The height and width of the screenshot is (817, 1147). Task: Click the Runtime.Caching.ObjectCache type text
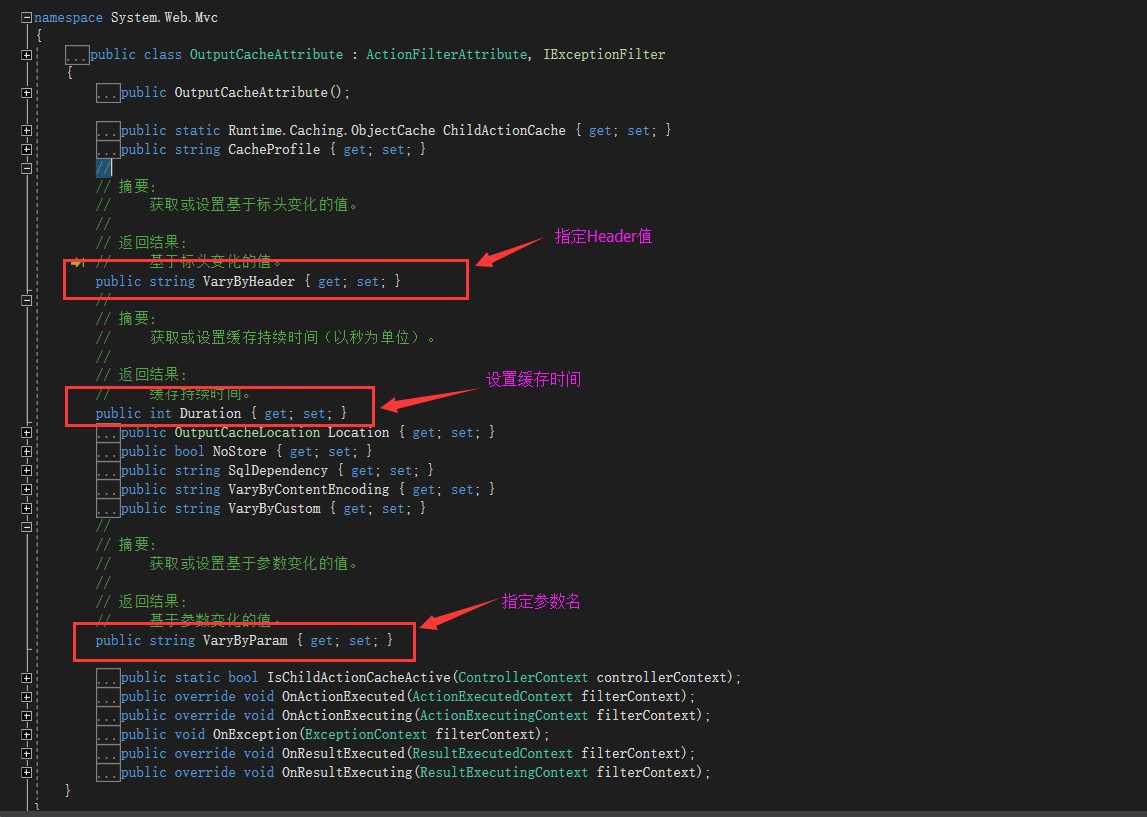tap(331, 131)
